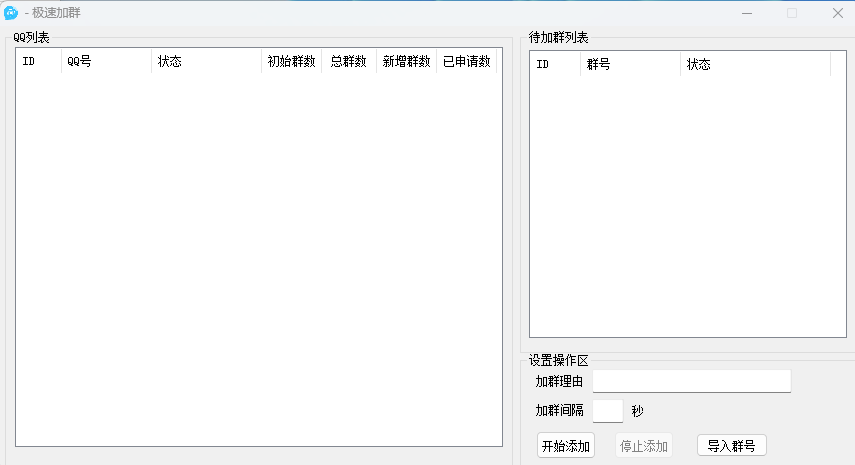Close the 极速加群 window
855x465 pixels.
coord(837,13)
